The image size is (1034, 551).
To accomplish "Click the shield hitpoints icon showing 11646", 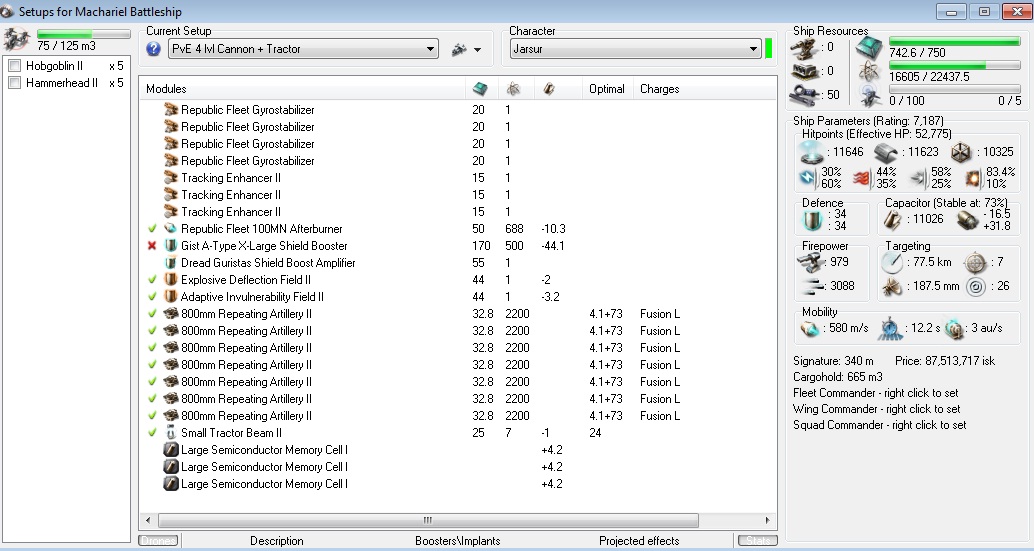I will point(812,152).
